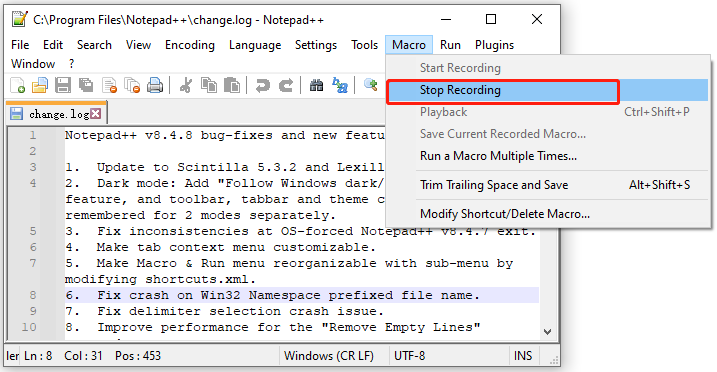Screen dimensions: 717x372
Task: Select the change.log document tab
Action: click(x=57, y=114)
